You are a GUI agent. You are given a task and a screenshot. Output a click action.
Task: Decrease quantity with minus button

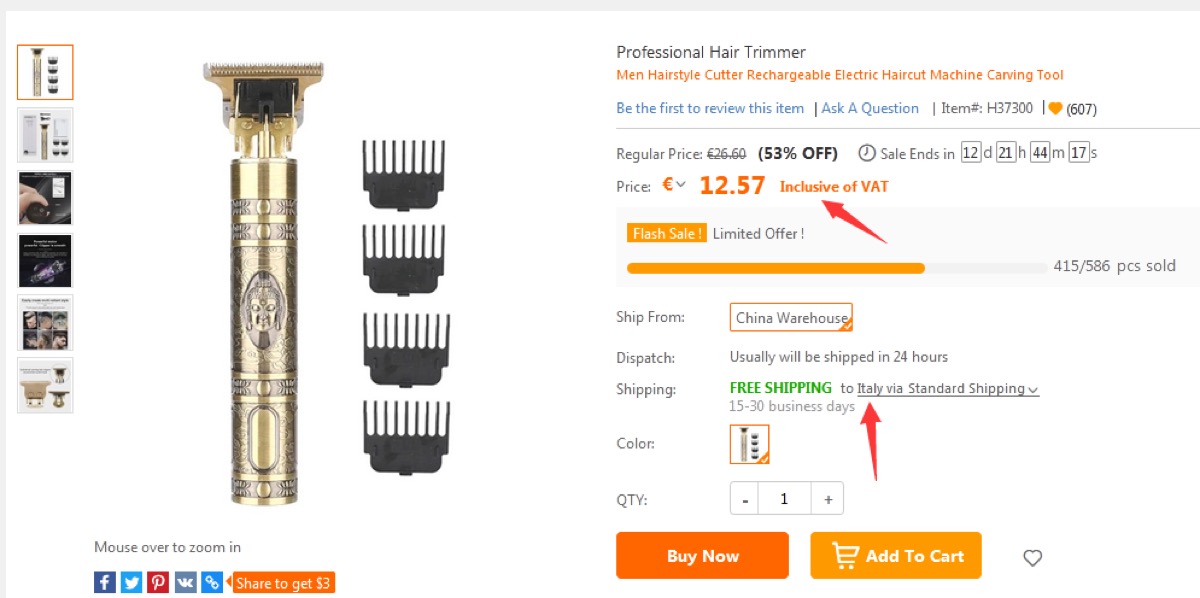point(745,498)
